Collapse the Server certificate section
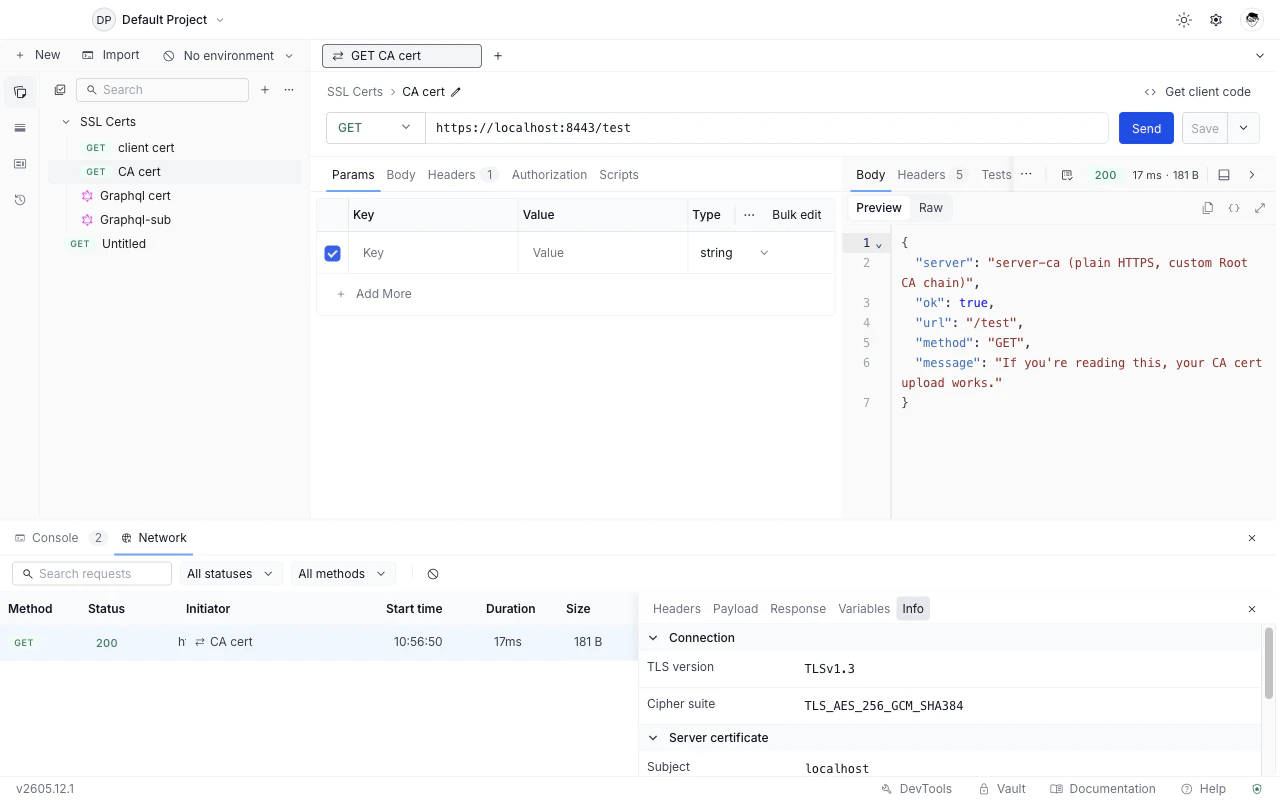This screenshot has height=800, width=1280. pos(654,738)
